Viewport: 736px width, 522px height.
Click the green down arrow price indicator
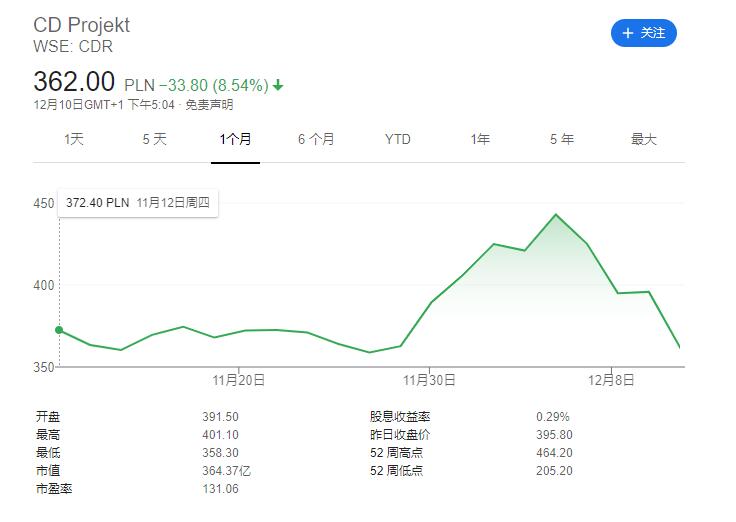278,85
